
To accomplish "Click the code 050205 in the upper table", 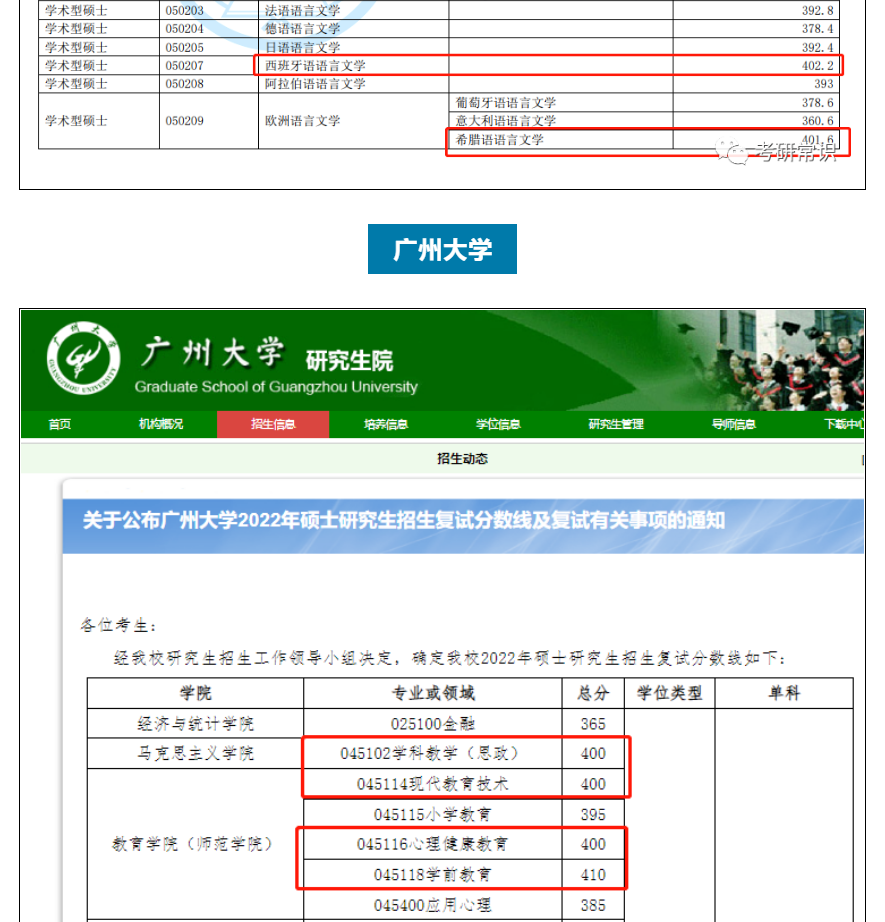I will click(x=185, y=48).
